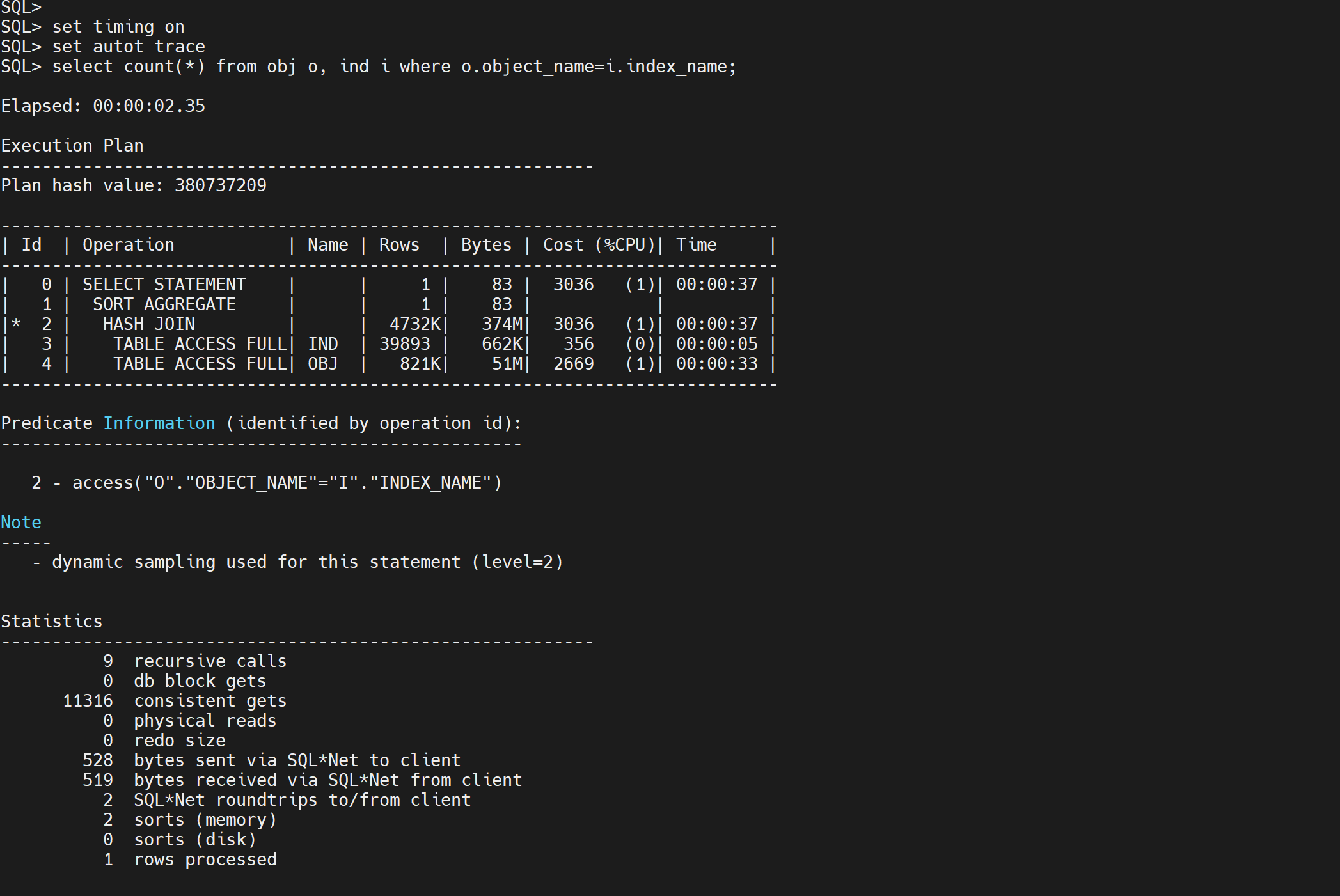This screenshot has height=896, width=1340.
Task: Click the Execution Plan heading
Action: pyautogui.click(x=72, y=145)
